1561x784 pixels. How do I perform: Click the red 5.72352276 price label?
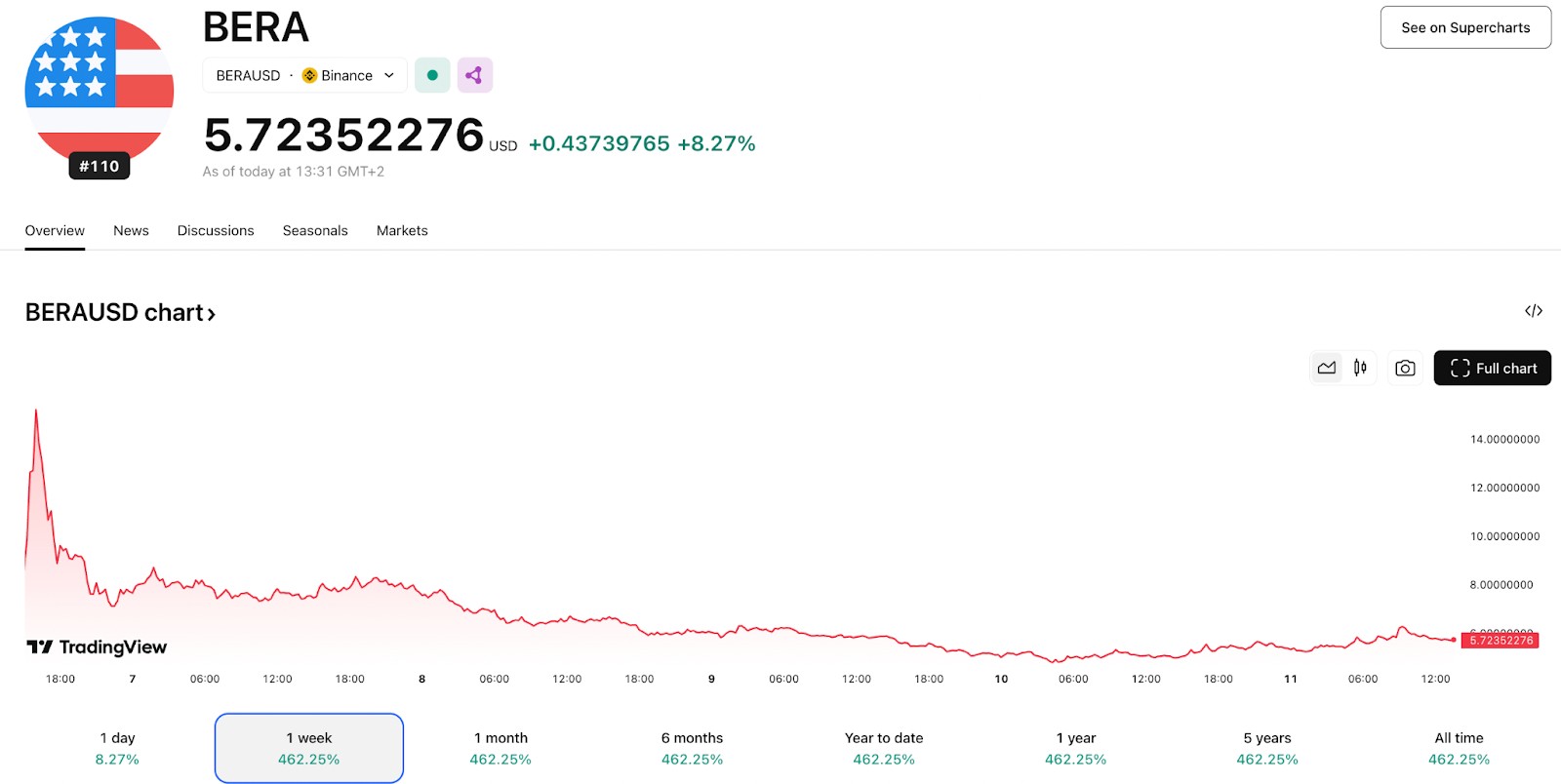point(1501,641)
